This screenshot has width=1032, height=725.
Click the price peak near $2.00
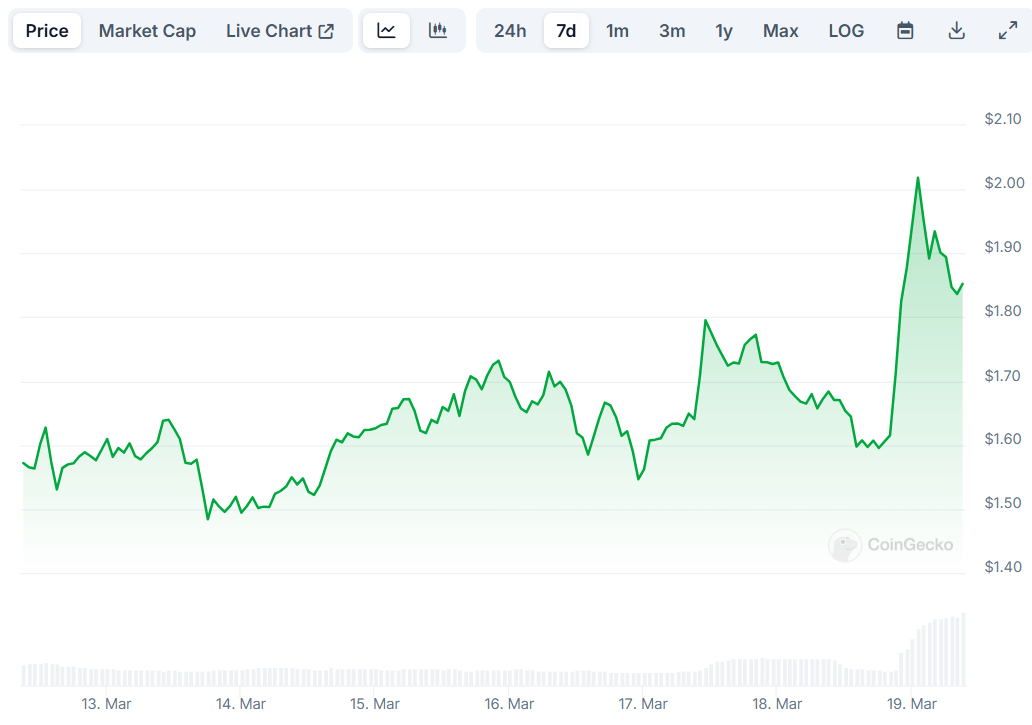click(917, 179)
